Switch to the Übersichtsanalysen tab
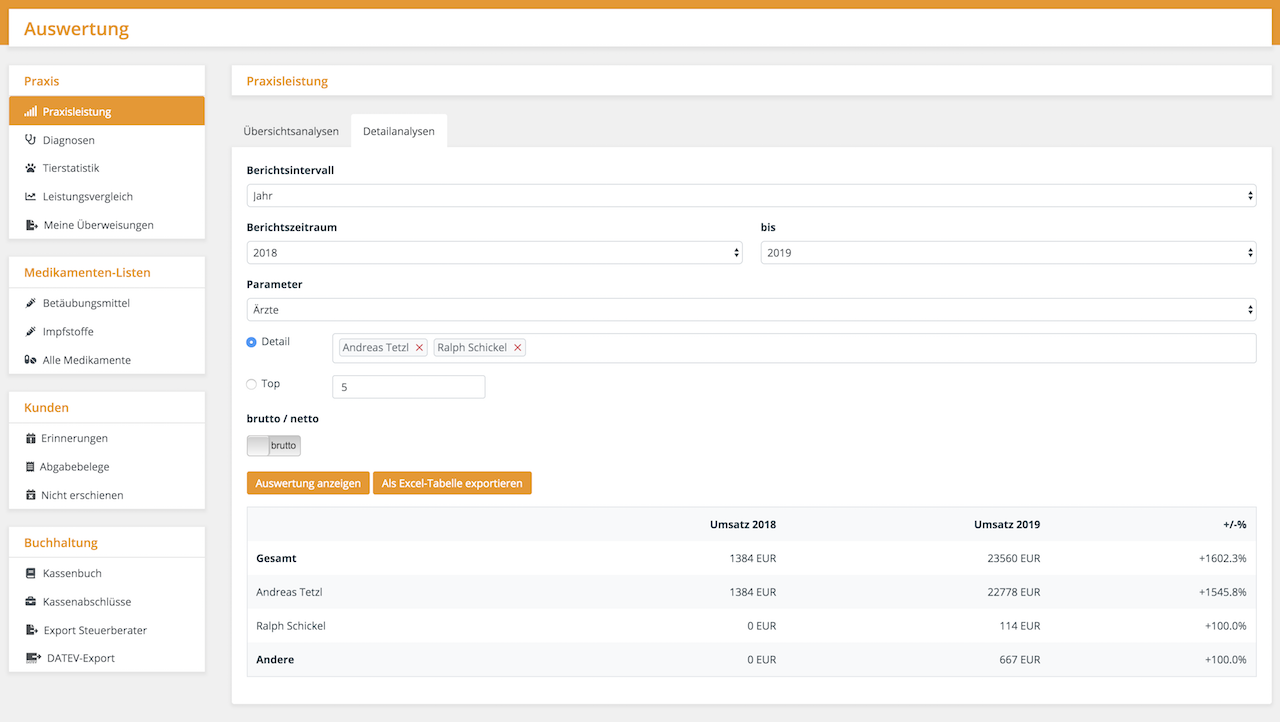The height and width of the screenshot is (722, 1280). (291, 131)
